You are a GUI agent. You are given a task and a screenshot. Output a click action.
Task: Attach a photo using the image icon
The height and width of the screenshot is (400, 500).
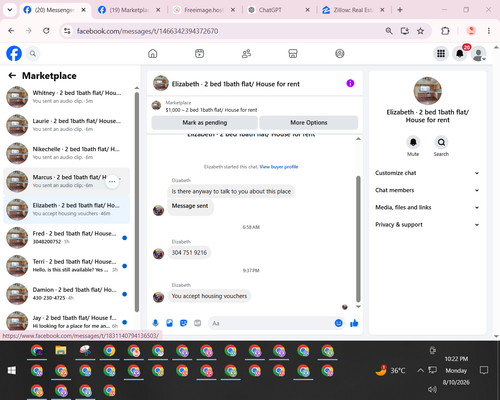pyautogui.click(x=169, y=323)
